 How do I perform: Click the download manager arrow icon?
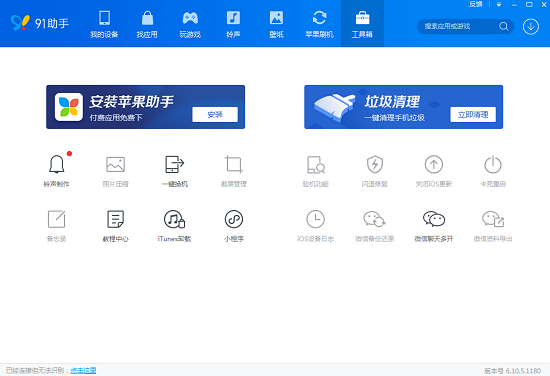click(x=531, y=26)
